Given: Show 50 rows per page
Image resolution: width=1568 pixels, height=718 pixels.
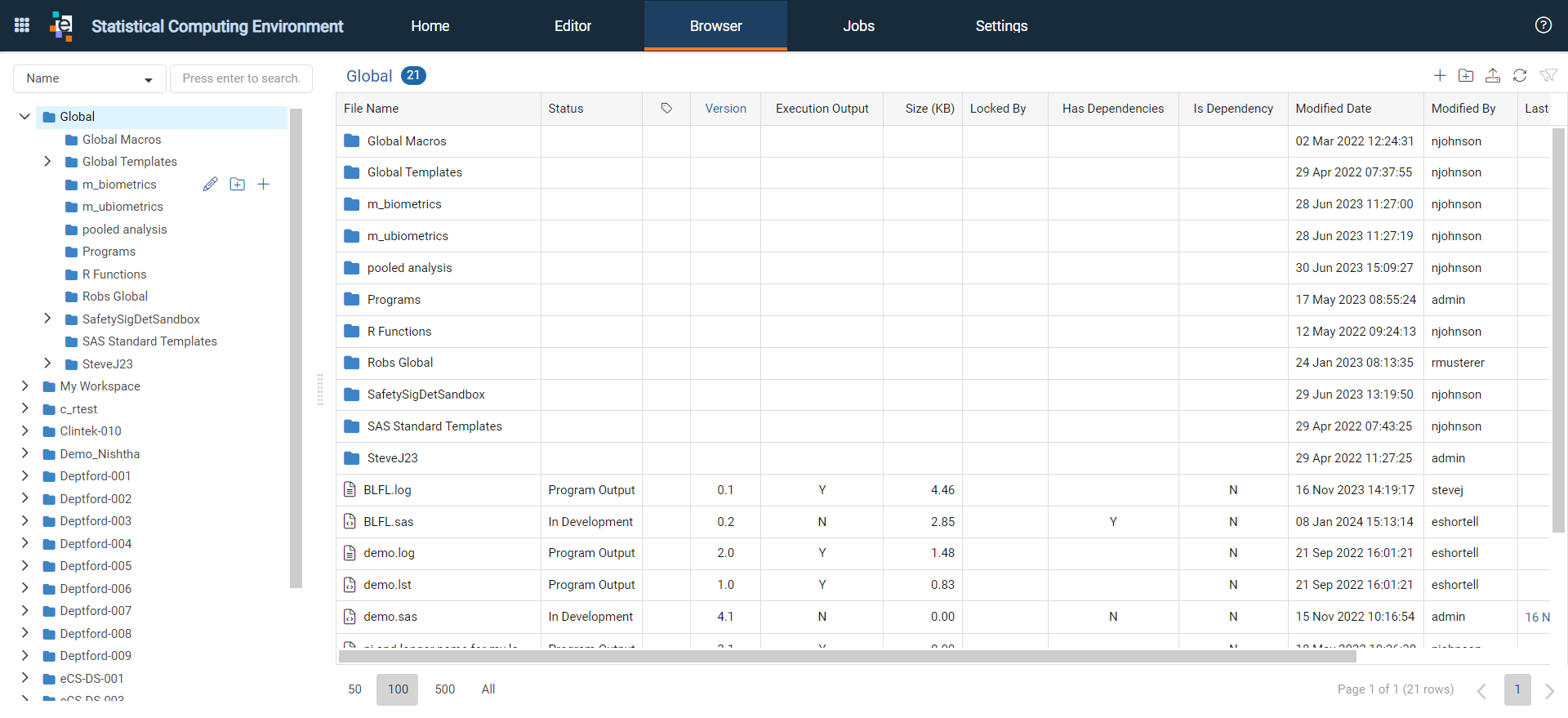Looking at the screenshot, I should point(354,689).
